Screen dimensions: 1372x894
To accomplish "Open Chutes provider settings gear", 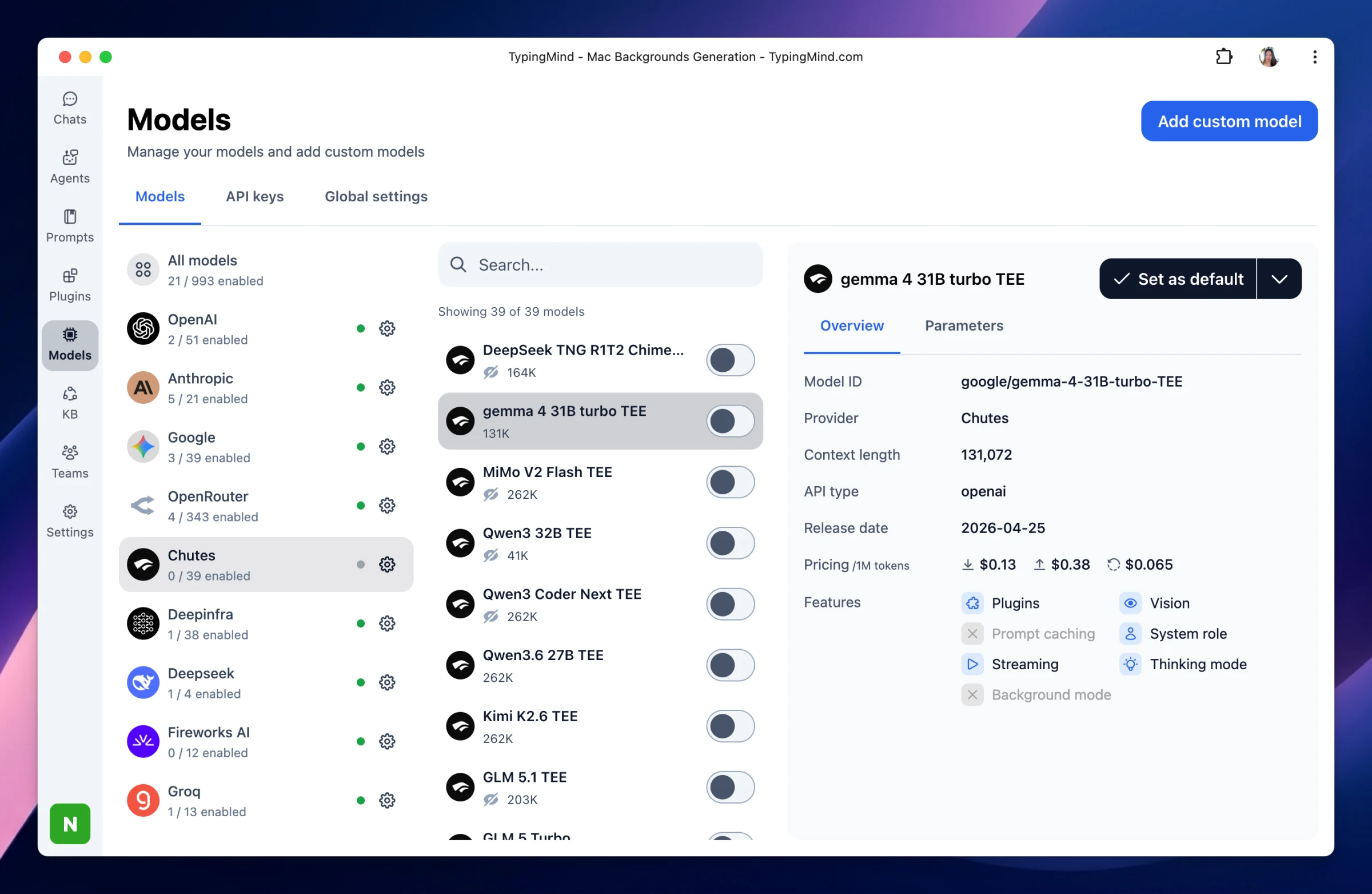I will tap(387, 565).
